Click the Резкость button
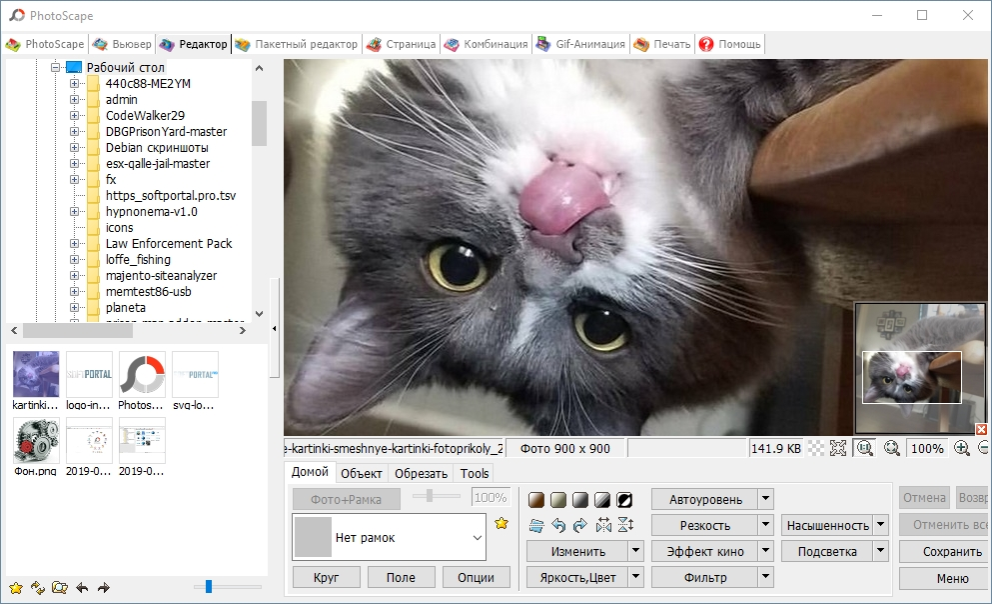Screen dimensions: 992x604 tap(704, 525)
